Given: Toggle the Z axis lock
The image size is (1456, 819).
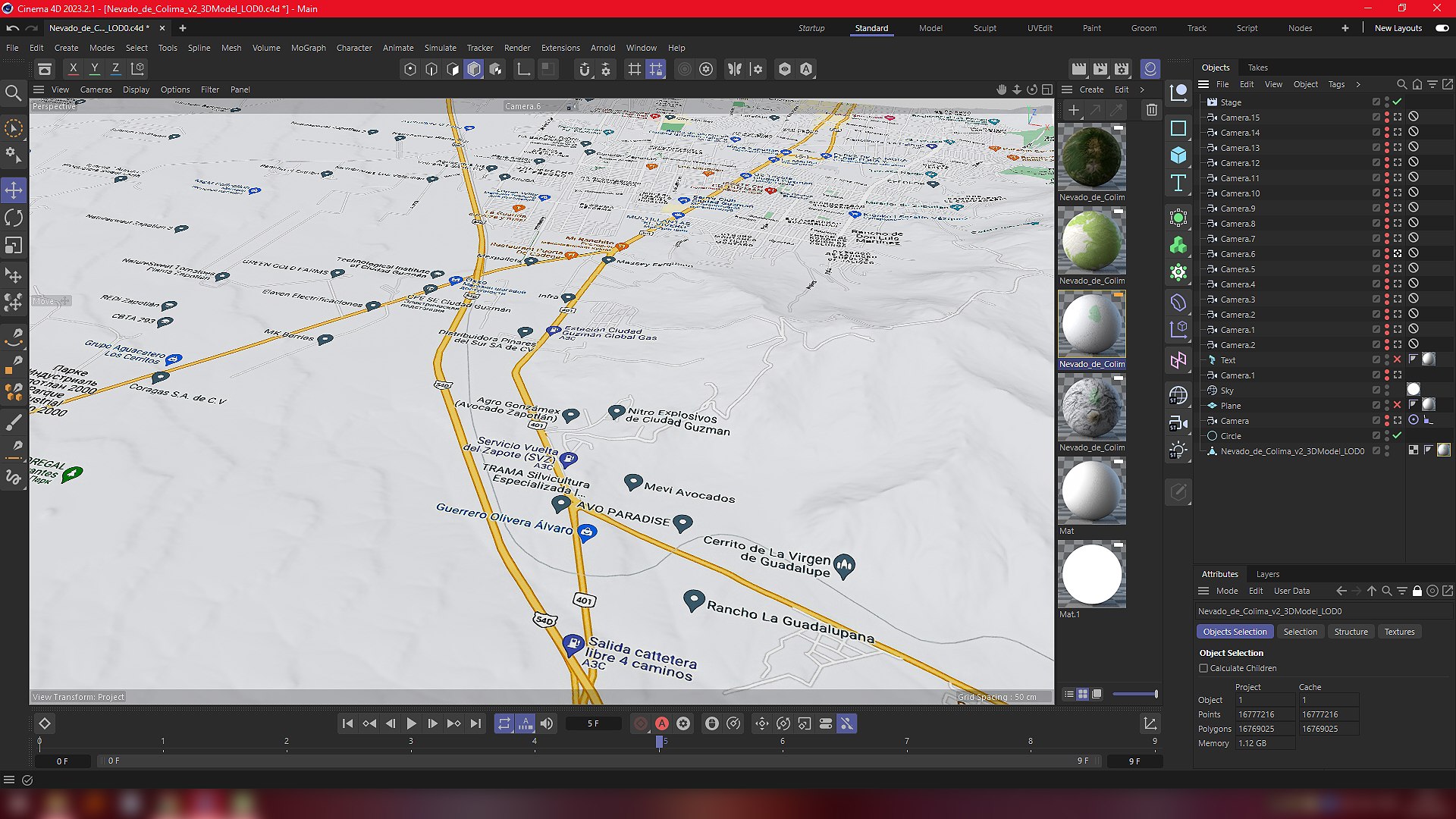Looking at the screenshot, I should click(115, 69).
